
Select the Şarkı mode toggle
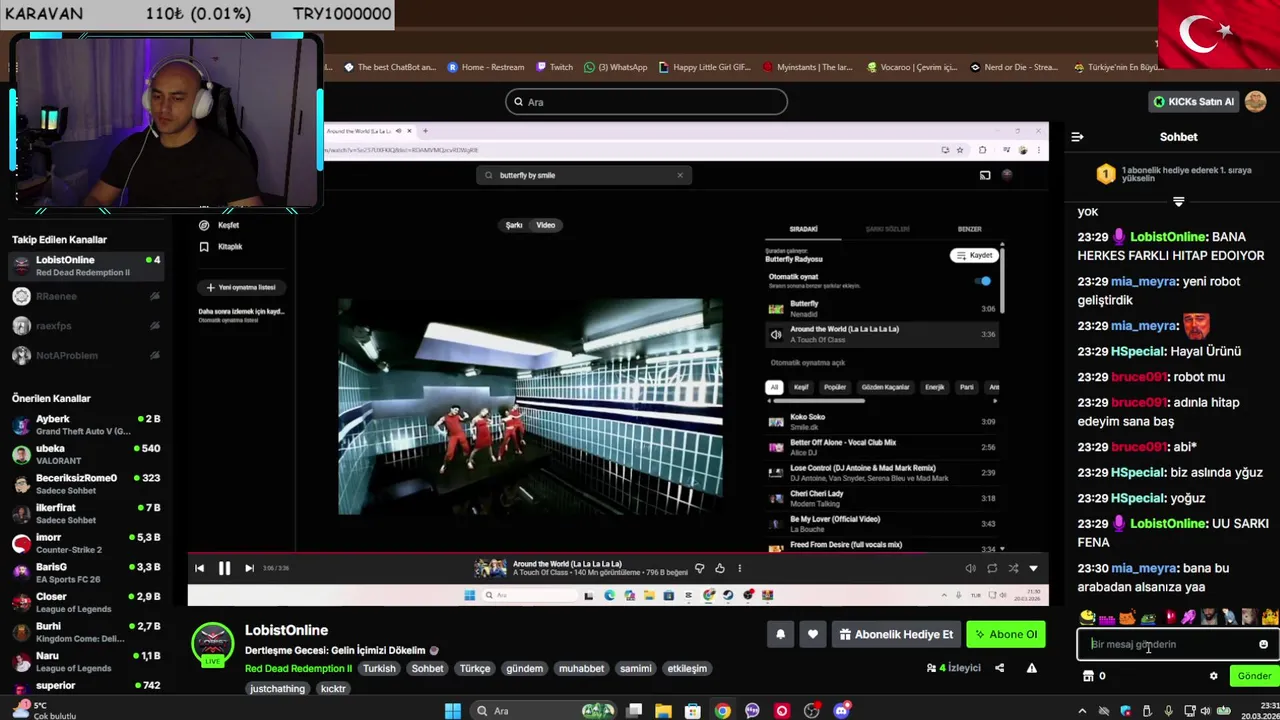pyautogui.click(x=514, y=225)
